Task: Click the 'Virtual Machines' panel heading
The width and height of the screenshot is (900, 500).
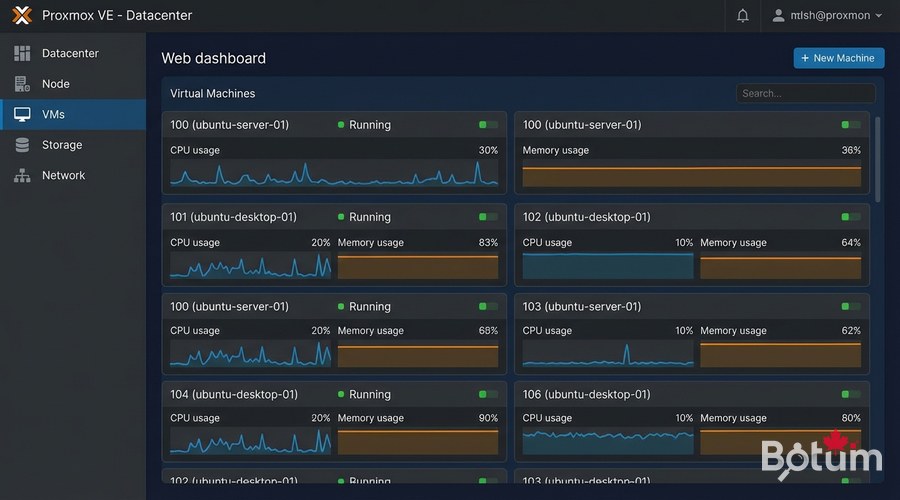Action: point(212,93)
